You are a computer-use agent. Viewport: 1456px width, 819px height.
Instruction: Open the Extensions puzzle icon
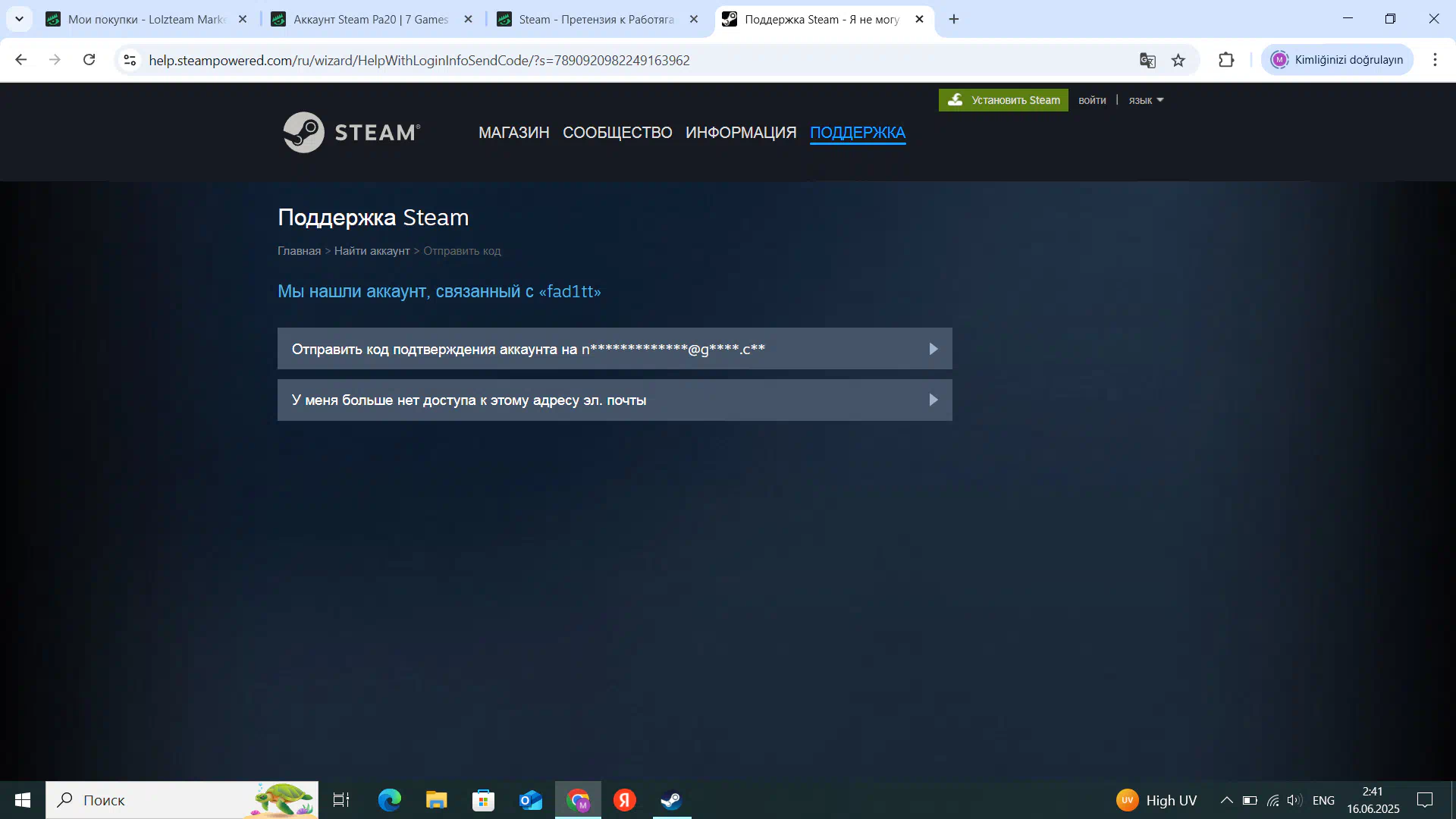[x=1226, y=60]
